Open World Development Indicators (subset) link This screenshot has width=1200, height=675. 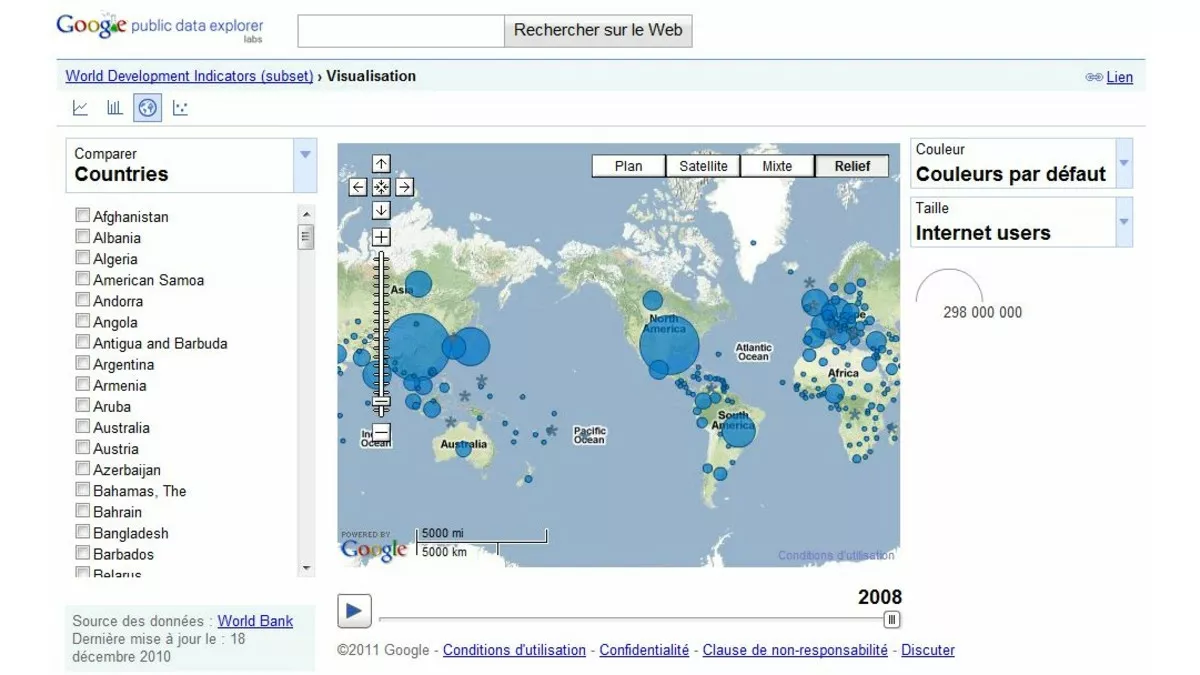point(189,76)
